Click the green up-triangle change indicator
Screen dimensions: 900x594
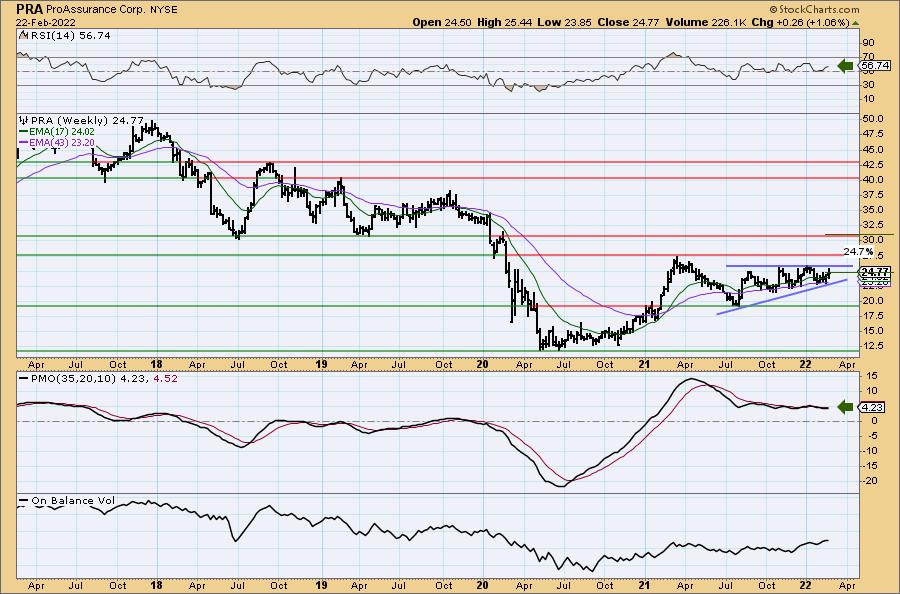click(x=855, y=23)
